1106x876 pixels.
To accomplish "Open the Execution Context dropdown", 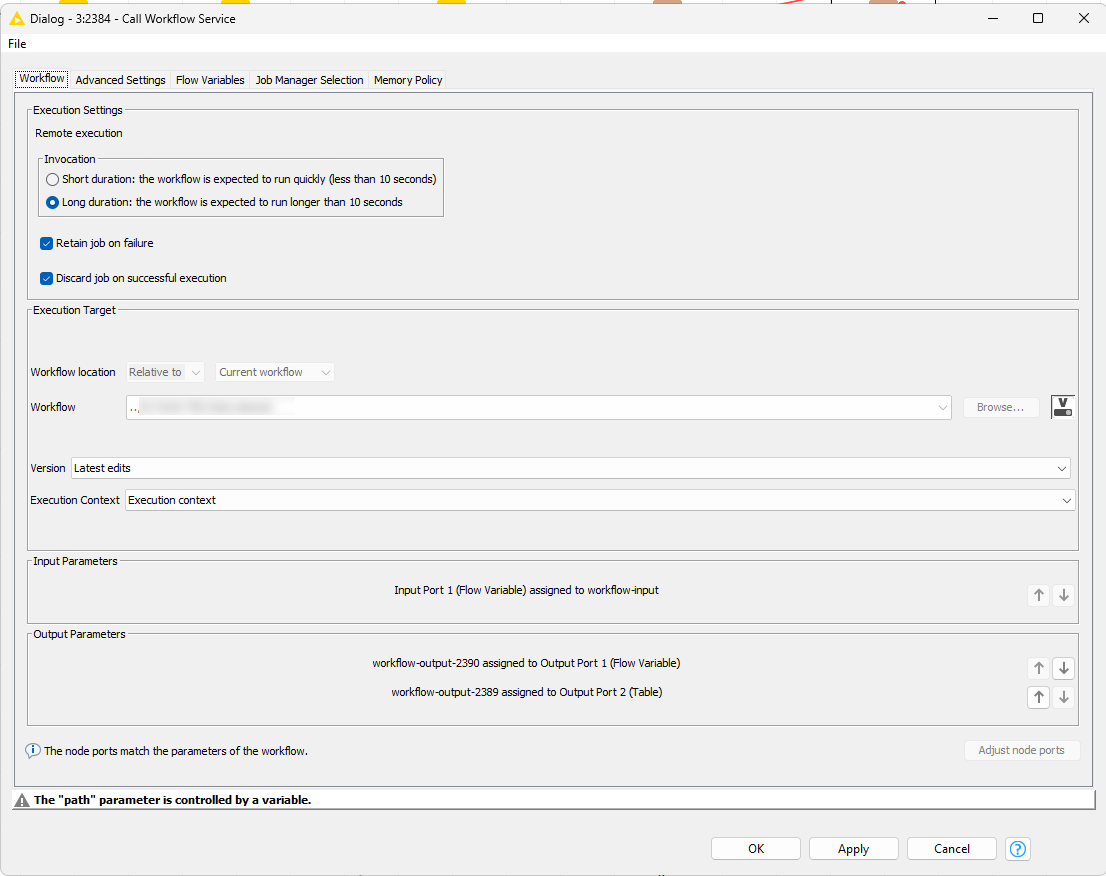I will [1066, 500].
